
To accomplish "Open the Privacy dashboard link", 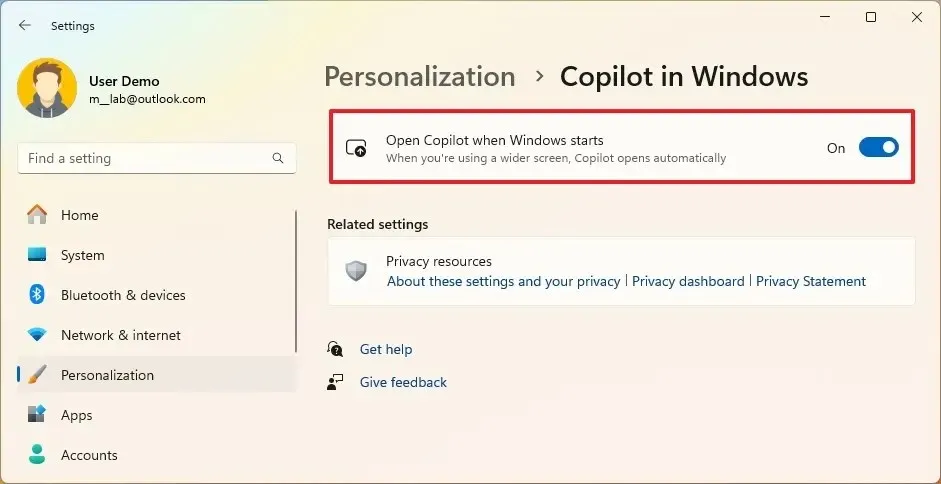I will tap(688, 282).
